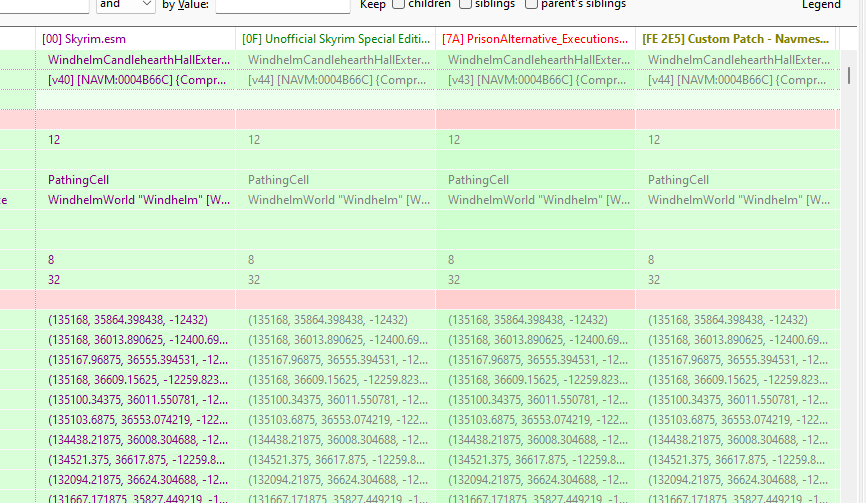Tick the siblings checkbox
The height and width of the screenshot is (503, 866).
pos(466,4)
